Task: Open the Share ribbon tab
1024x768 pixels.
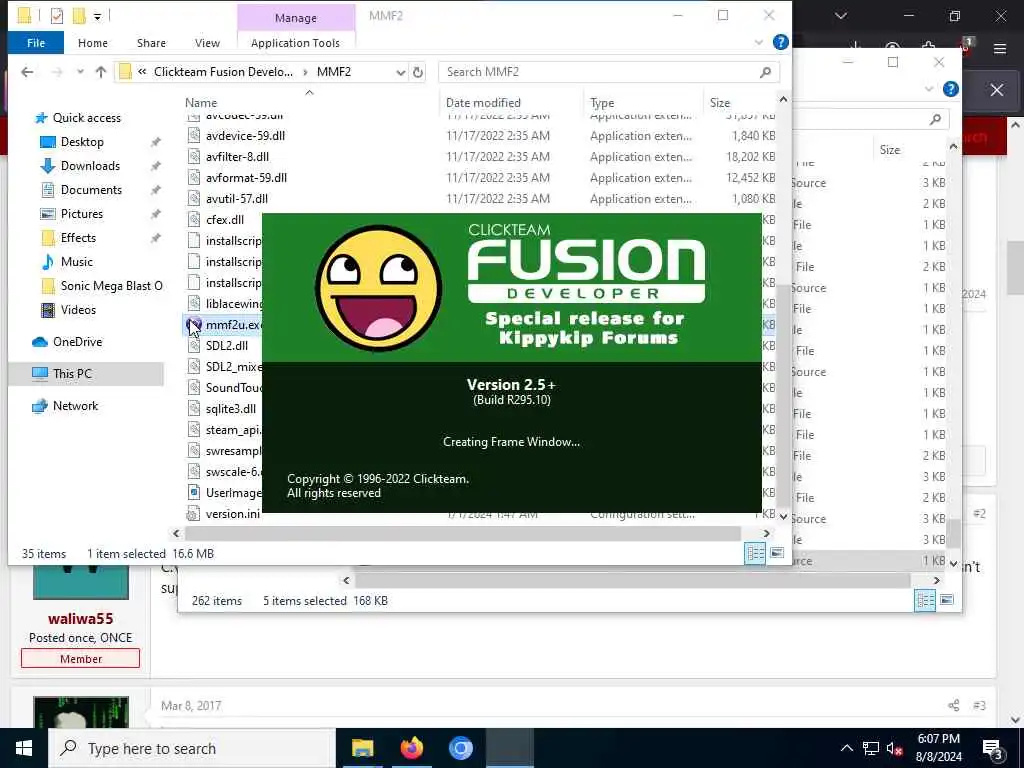Action: coord(151,43)
